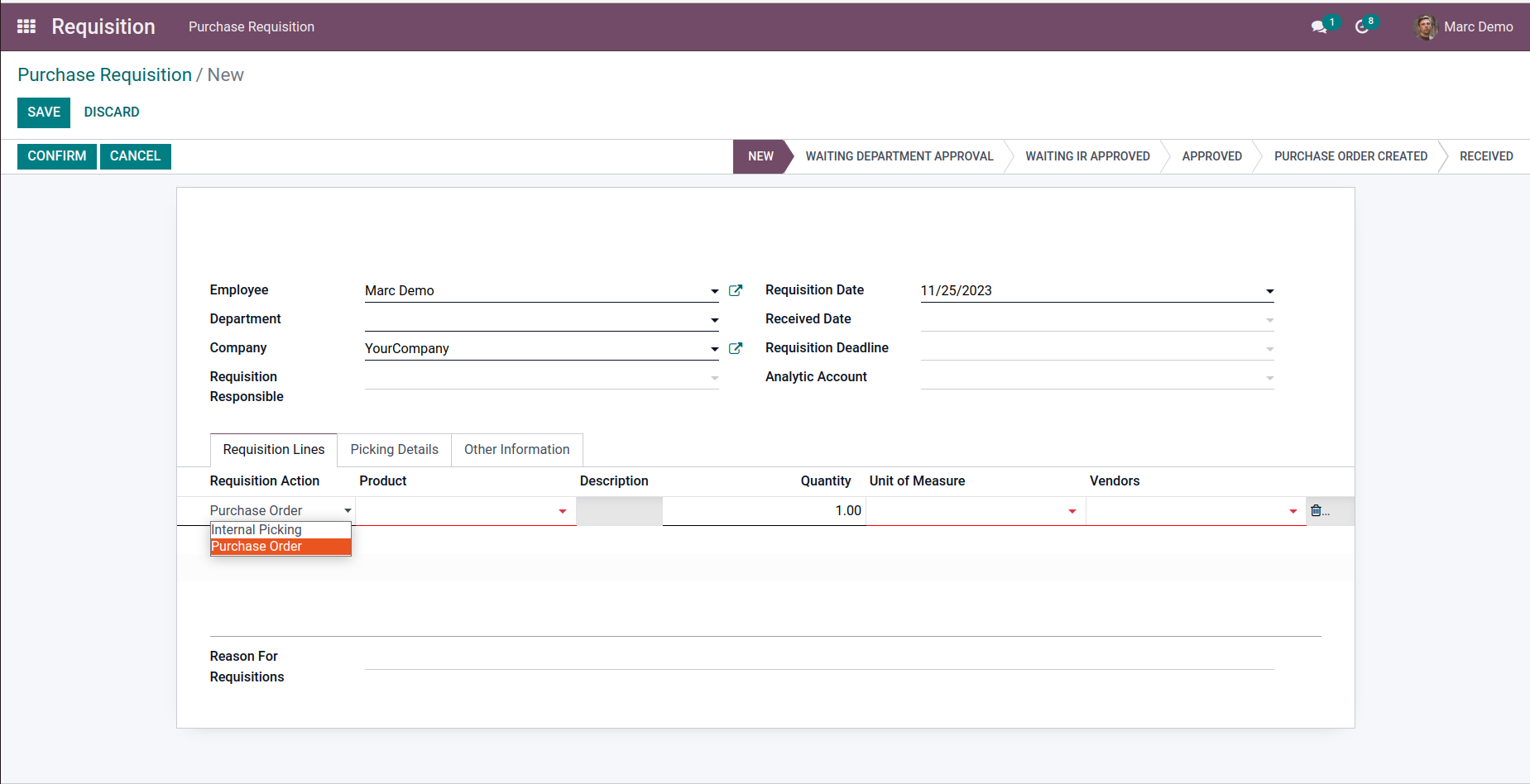Expand the Unit of Measure dropdown

(x=1072, y=511)
